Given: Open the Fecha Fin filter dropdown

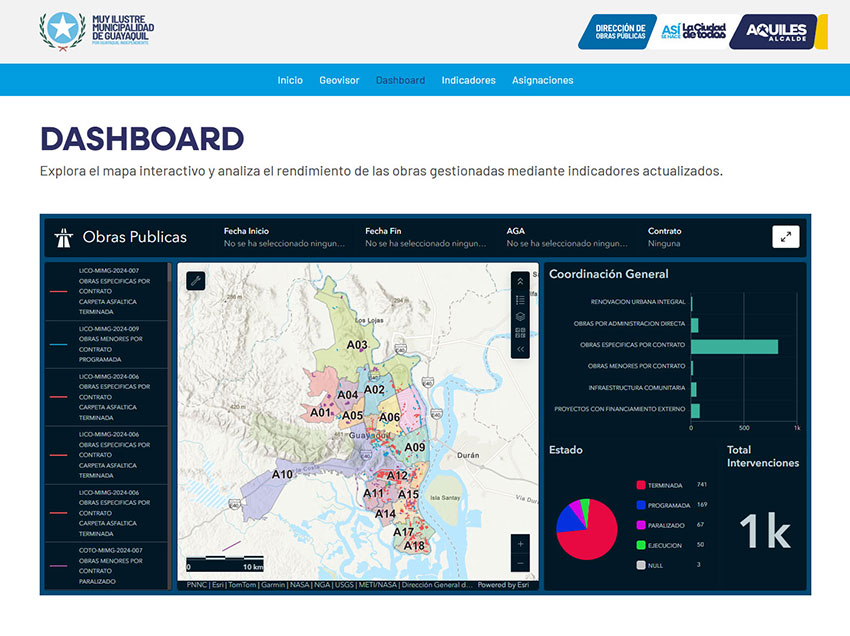Looking at the screenshot, I should (425, 237).
